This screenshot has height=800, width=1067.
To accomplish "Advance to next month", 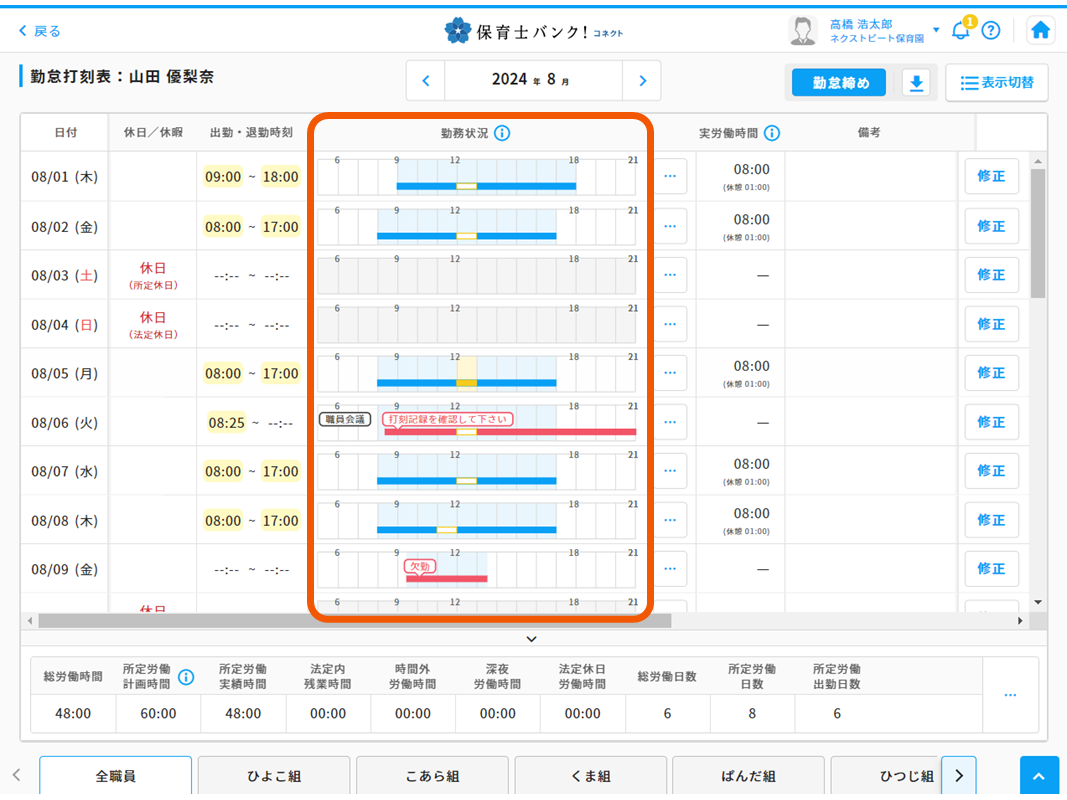I will pos(642,81).
